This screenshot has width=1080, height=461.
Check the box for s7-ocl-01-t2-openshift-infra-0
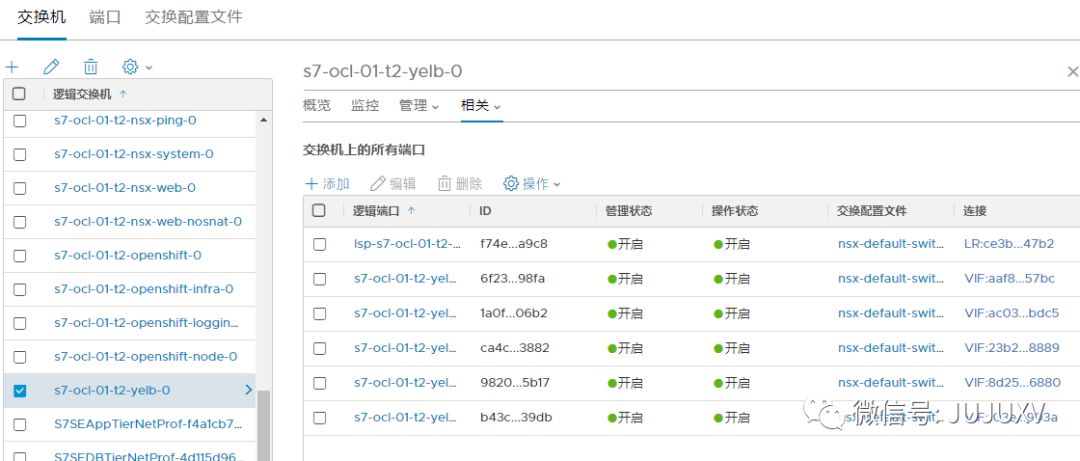coord(20,289)
